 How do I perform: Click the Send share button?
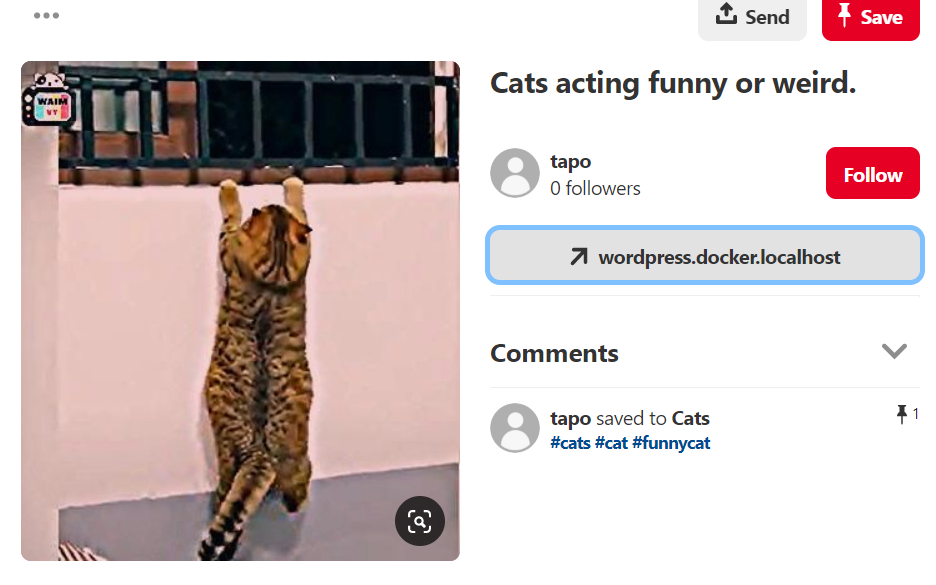pos(752,18)
